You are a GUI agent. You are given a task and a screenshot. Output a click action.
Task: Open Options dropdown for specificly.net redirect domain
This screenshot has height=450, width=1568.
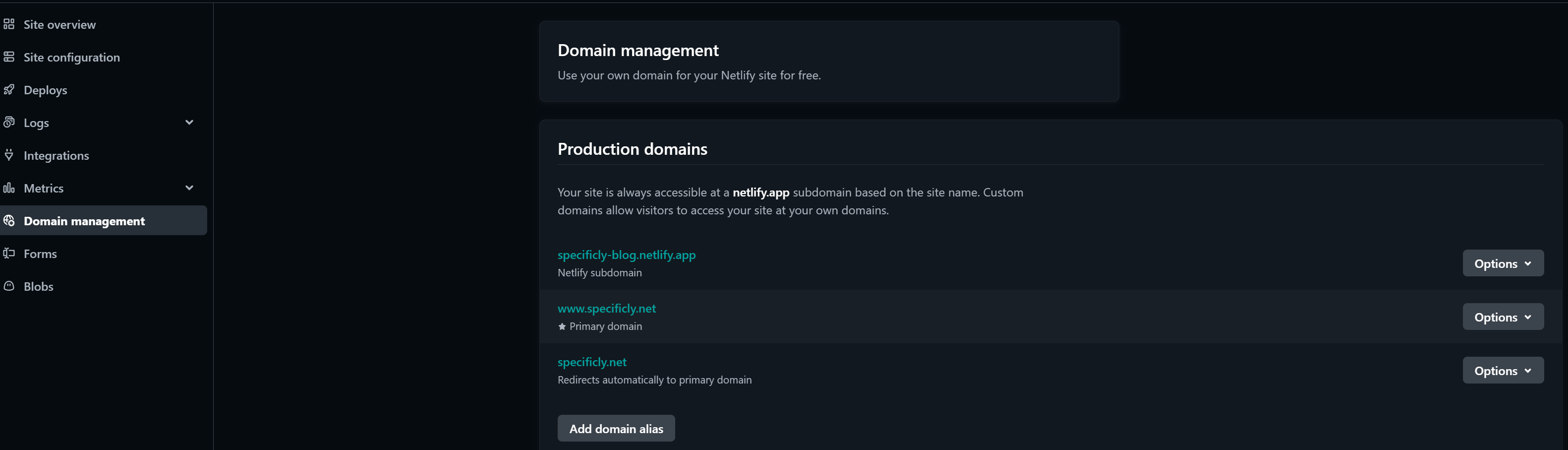1503,370
